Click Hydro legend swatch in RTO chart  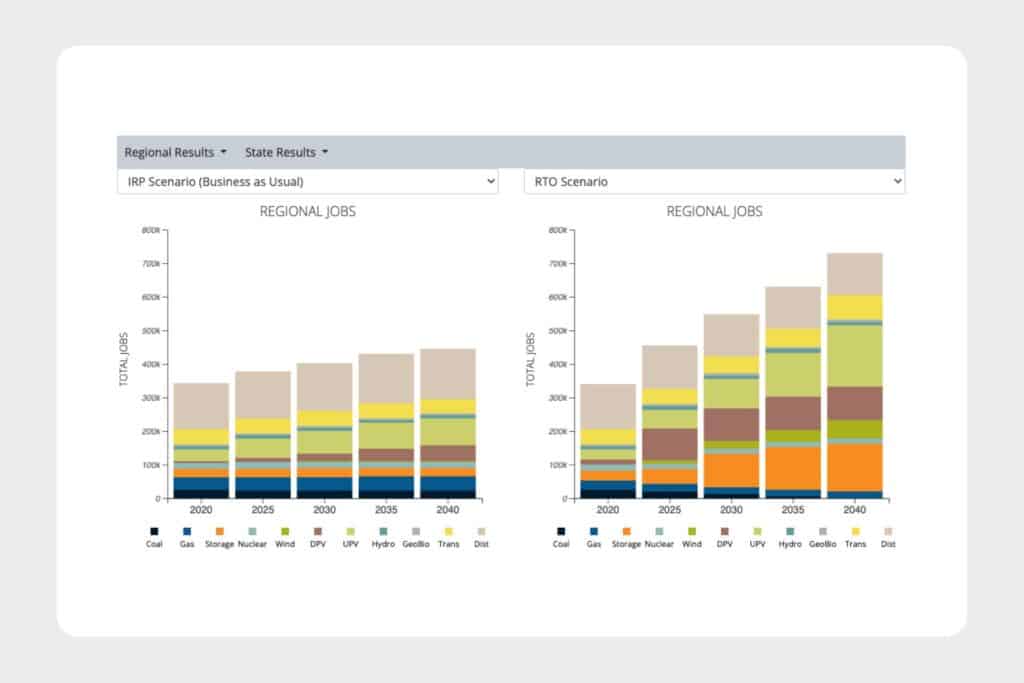(790, 531)
